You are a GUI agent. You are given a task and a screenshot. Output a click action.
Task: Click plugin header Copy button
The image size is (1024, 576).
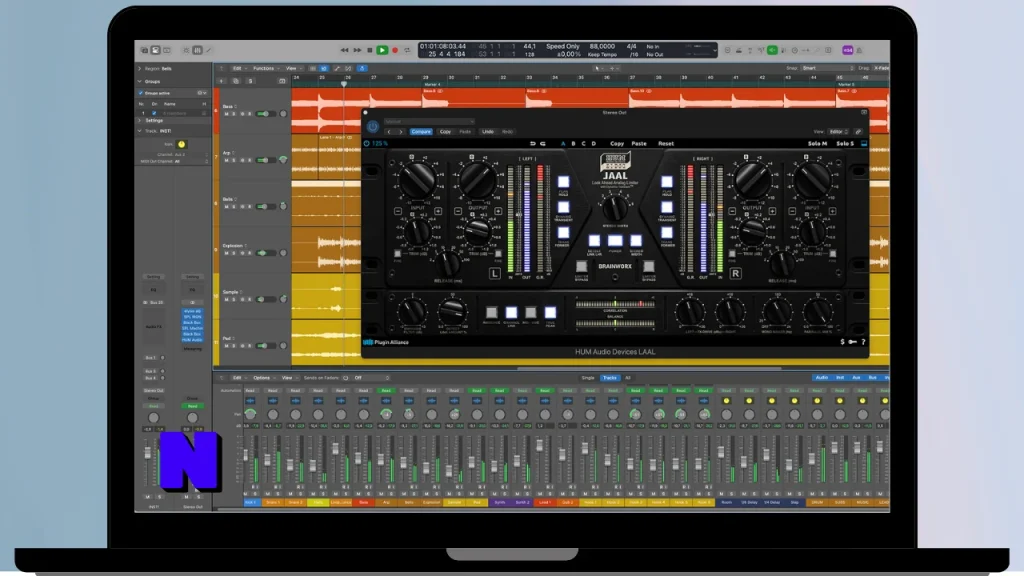[445, 132]
